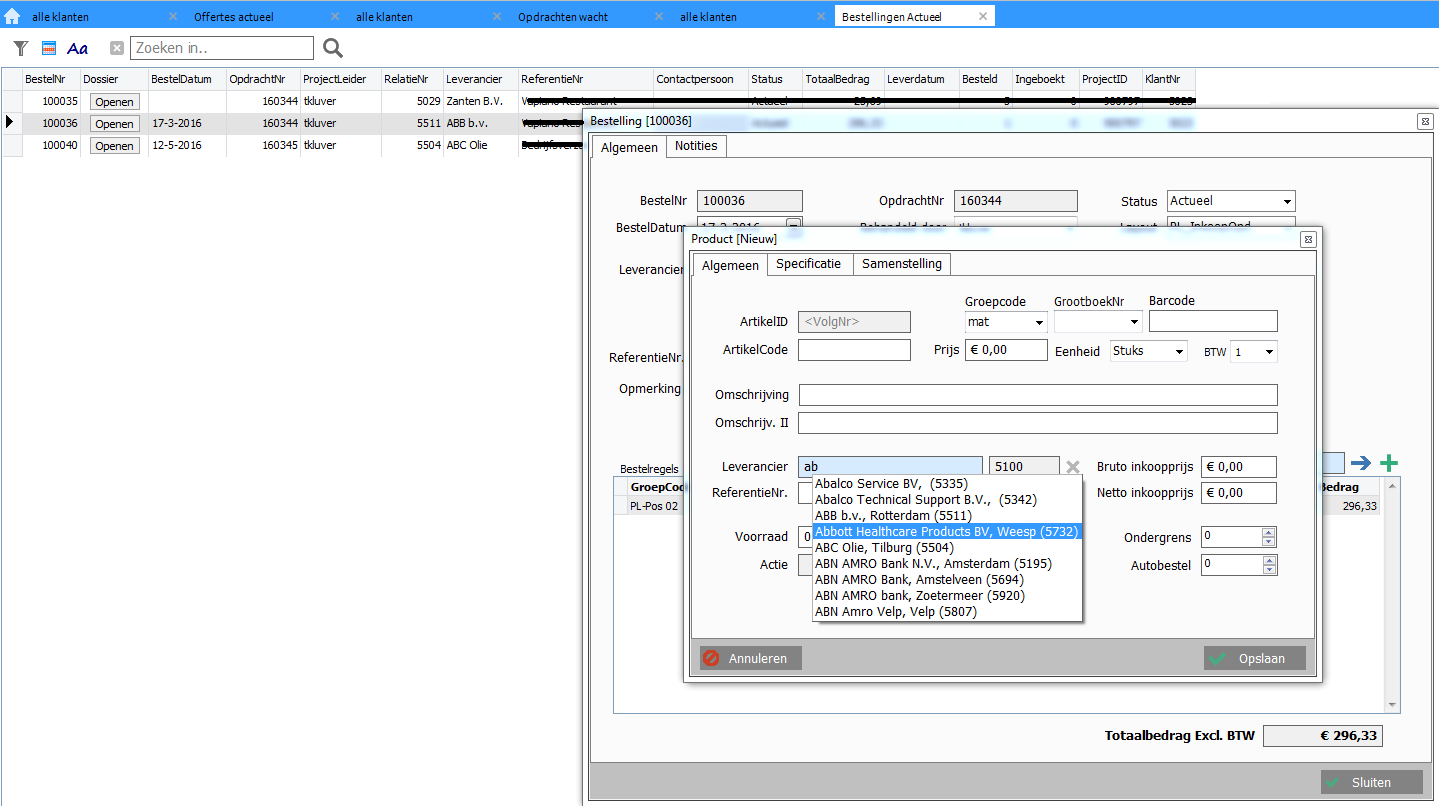Click the magnifier search icon
Image resolution: width=1439 pixels, height=806 pixels.
pos(333,48)
